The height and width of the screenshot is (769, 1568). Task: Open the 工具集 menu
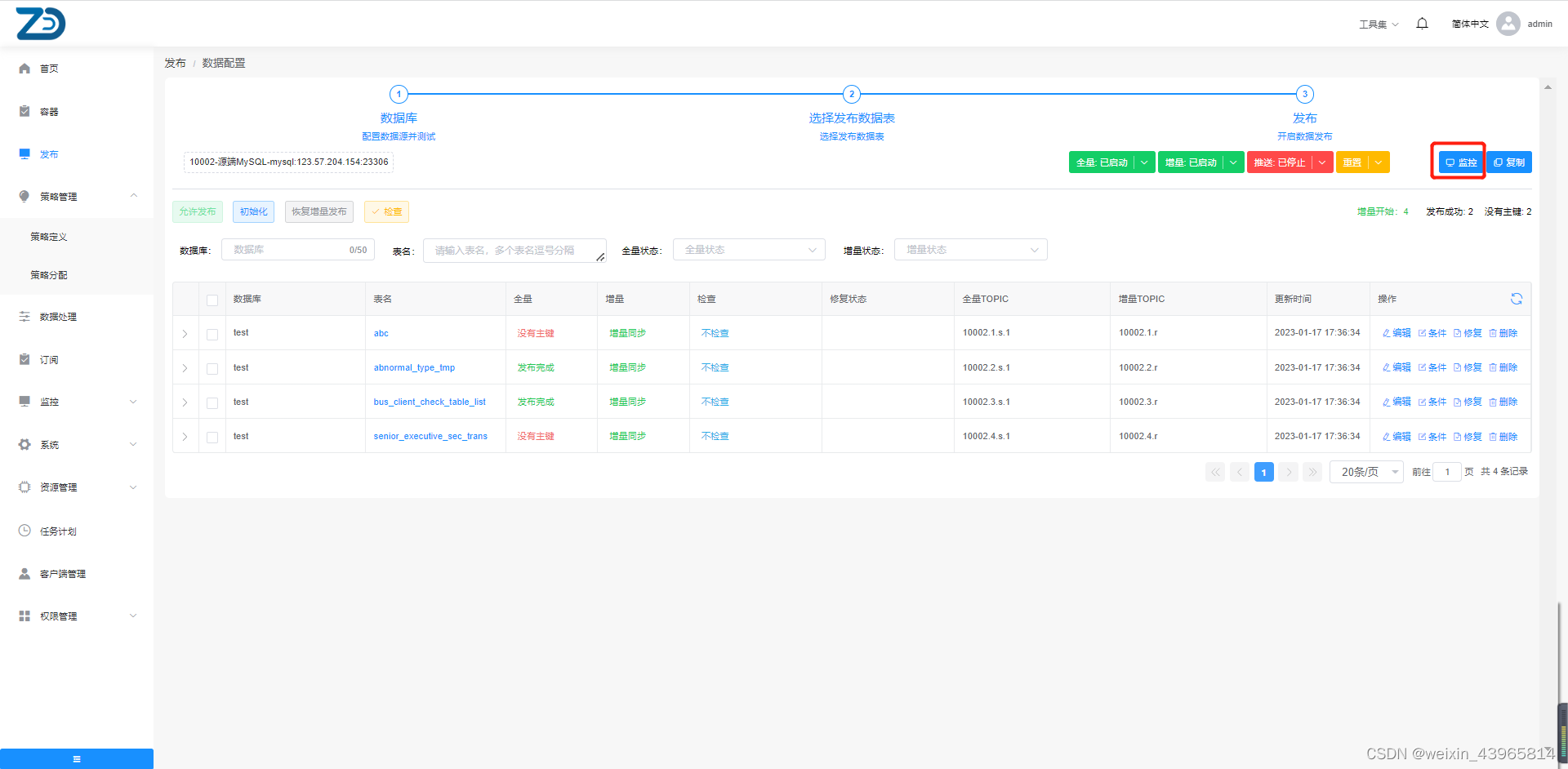1379,24
